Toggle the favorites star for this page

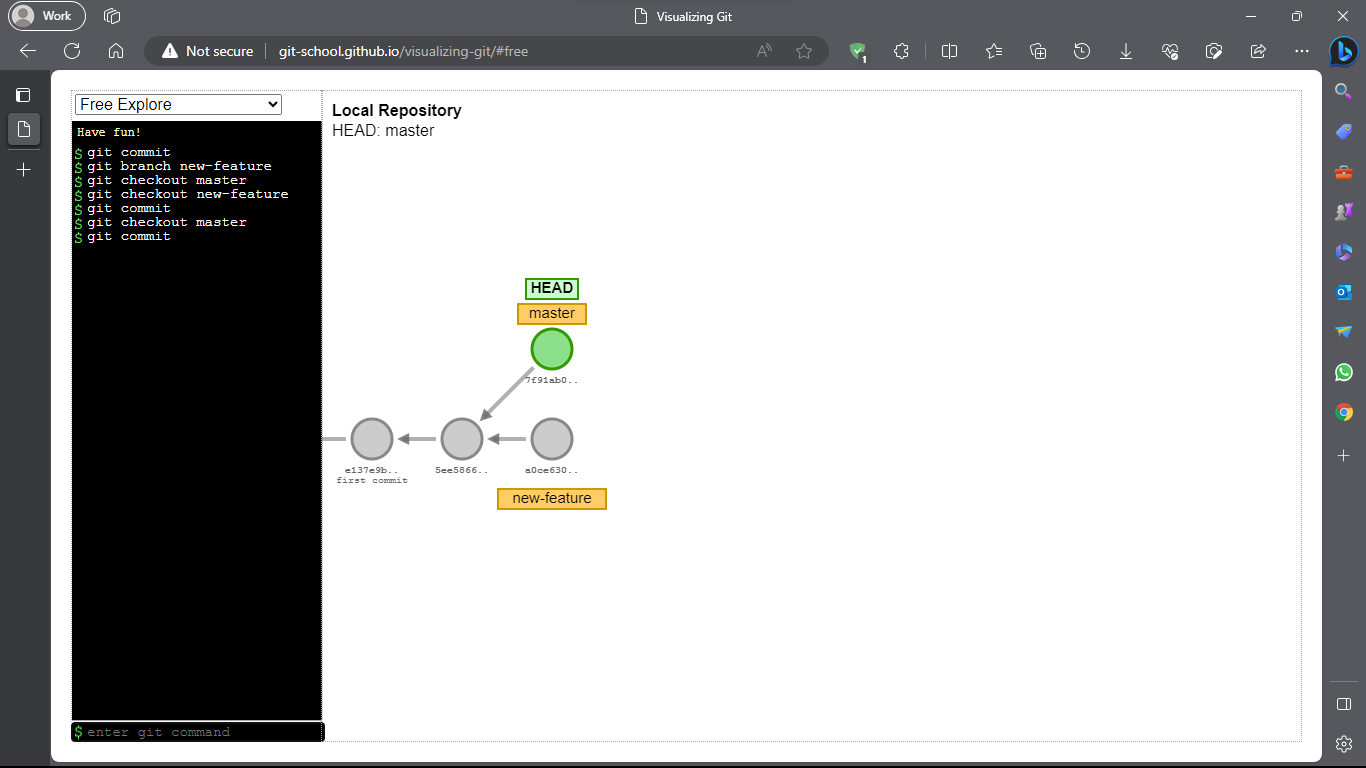point(805,51)
